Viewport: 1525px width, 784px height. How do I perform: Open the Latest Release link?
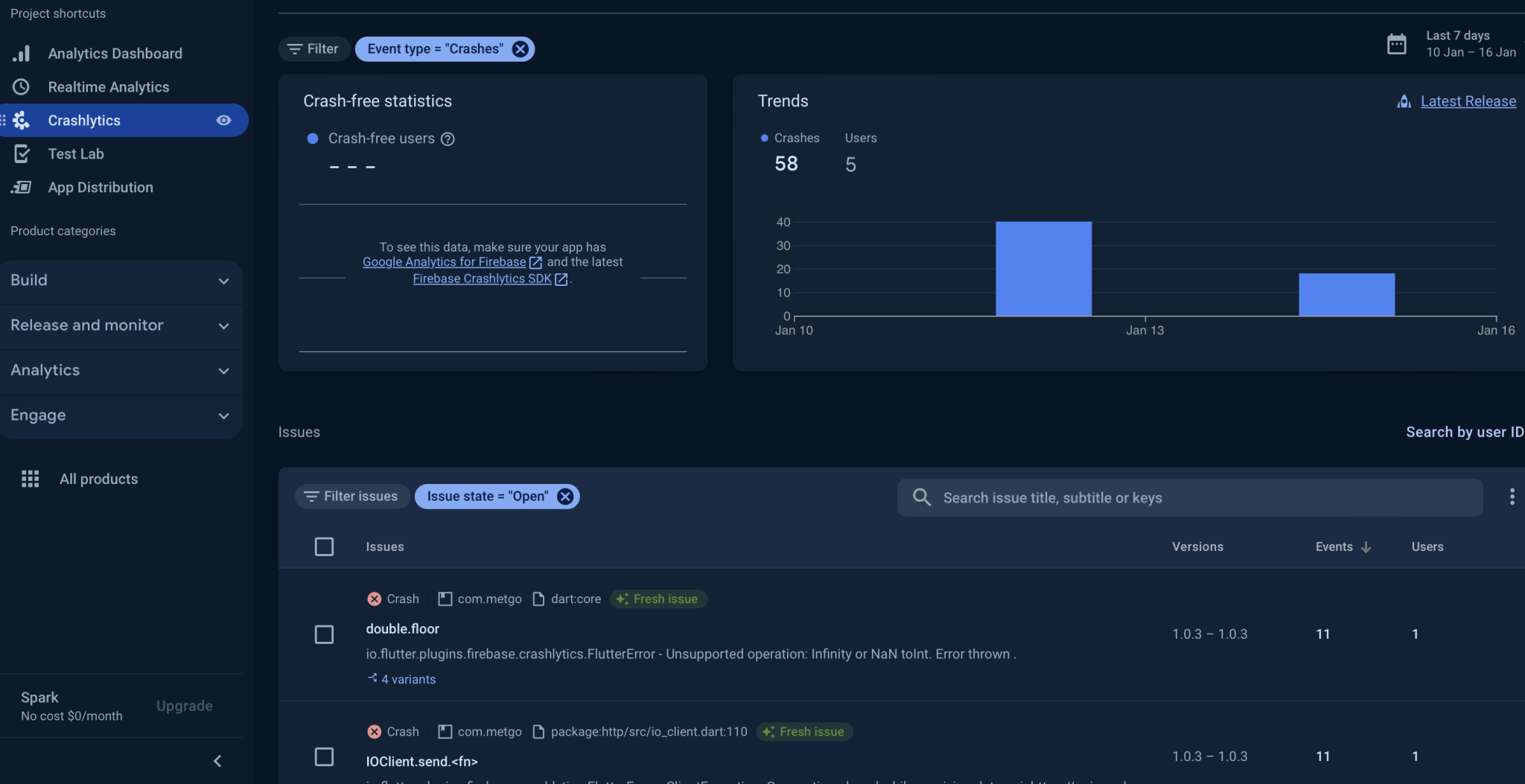pos(1468,101)
